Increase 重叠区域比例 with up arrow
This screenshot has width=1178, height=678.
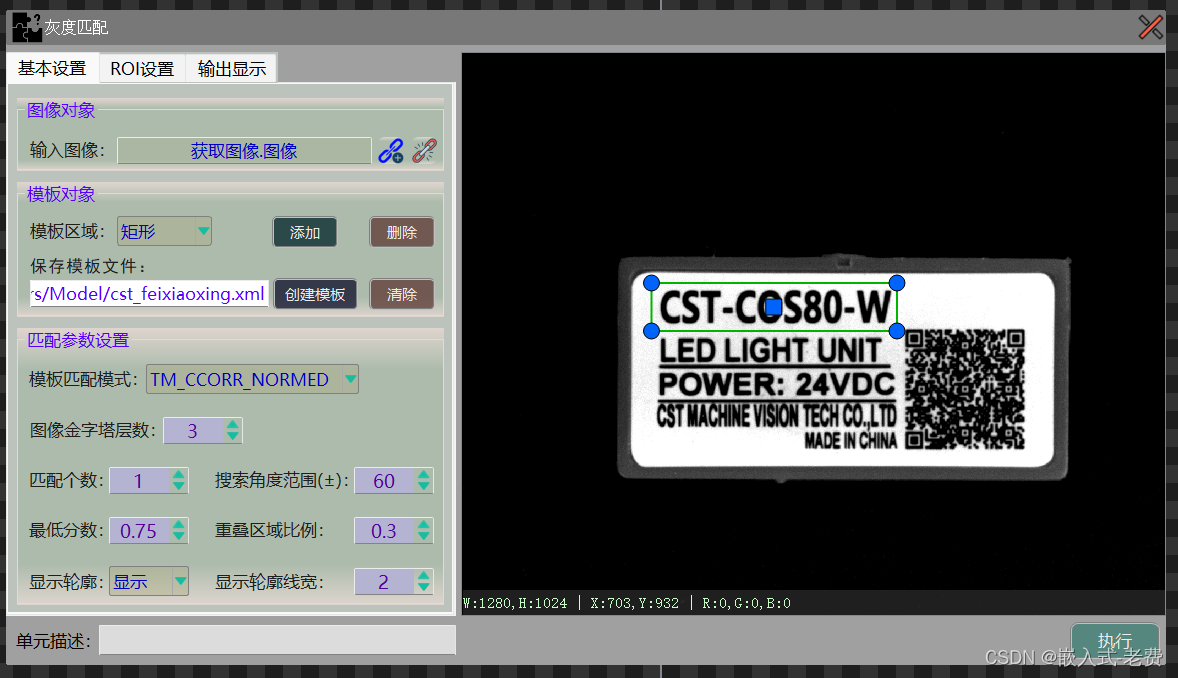[424, 525]
